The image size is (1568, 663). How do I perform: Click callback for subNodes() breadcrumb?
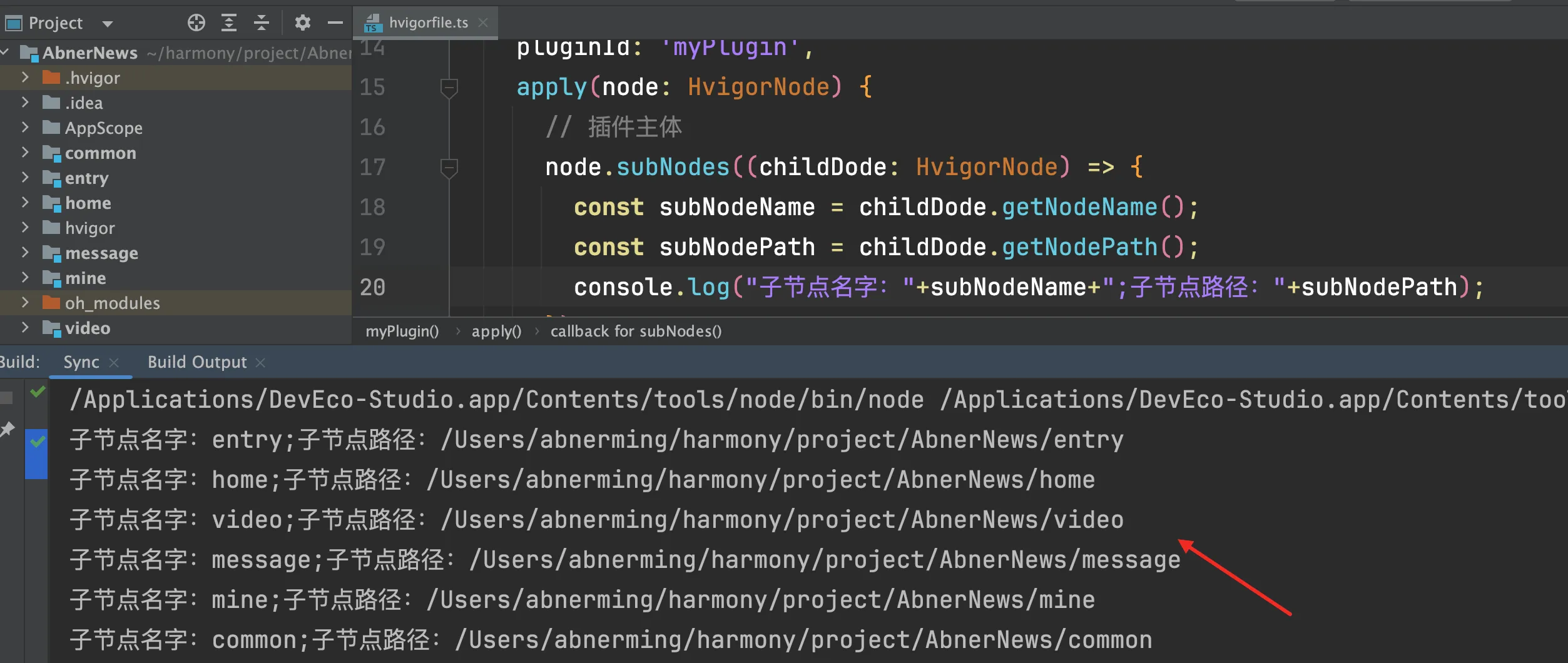click(x=636, y=331)
